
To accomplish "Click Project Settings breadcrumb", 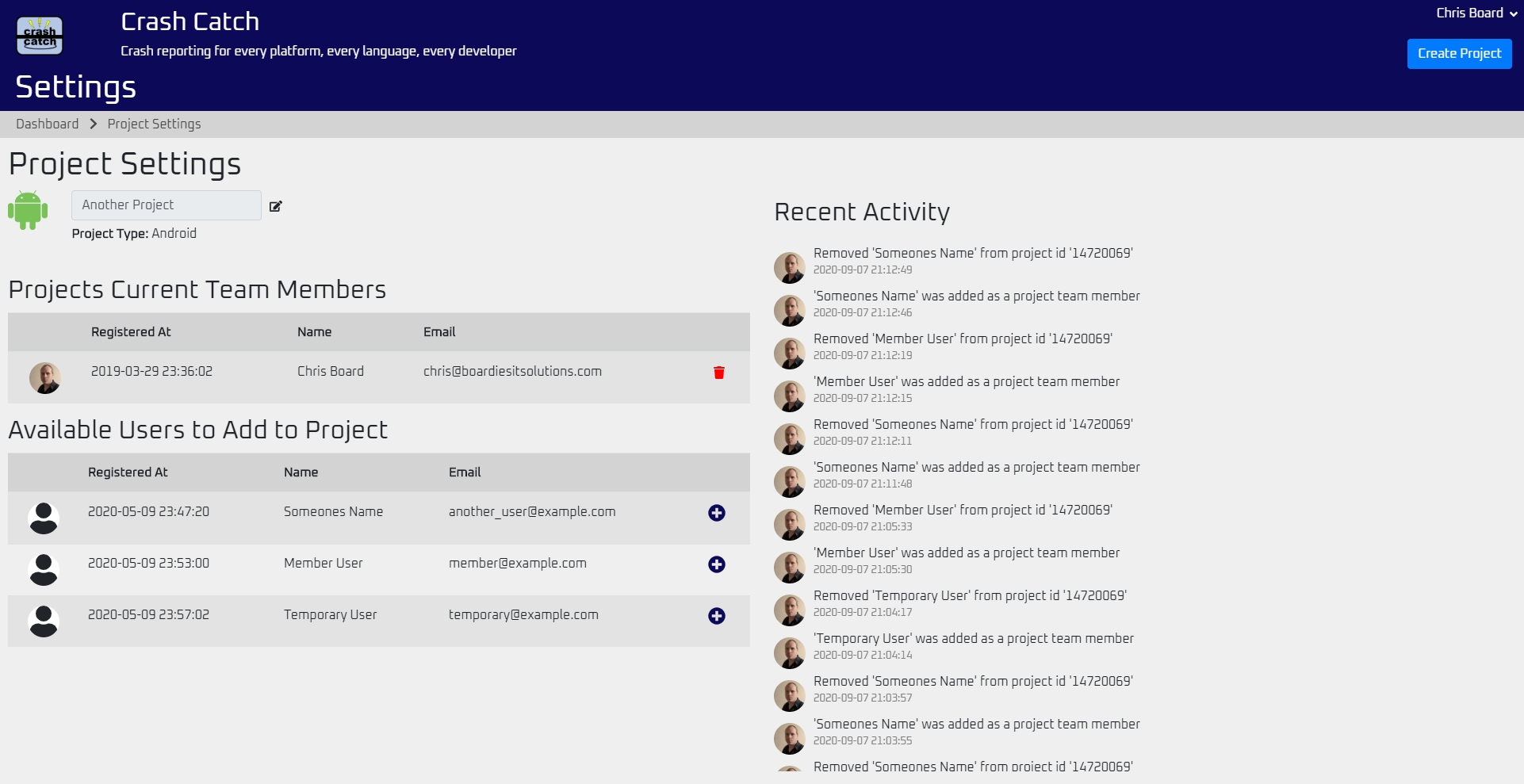I will coord(154,124).
